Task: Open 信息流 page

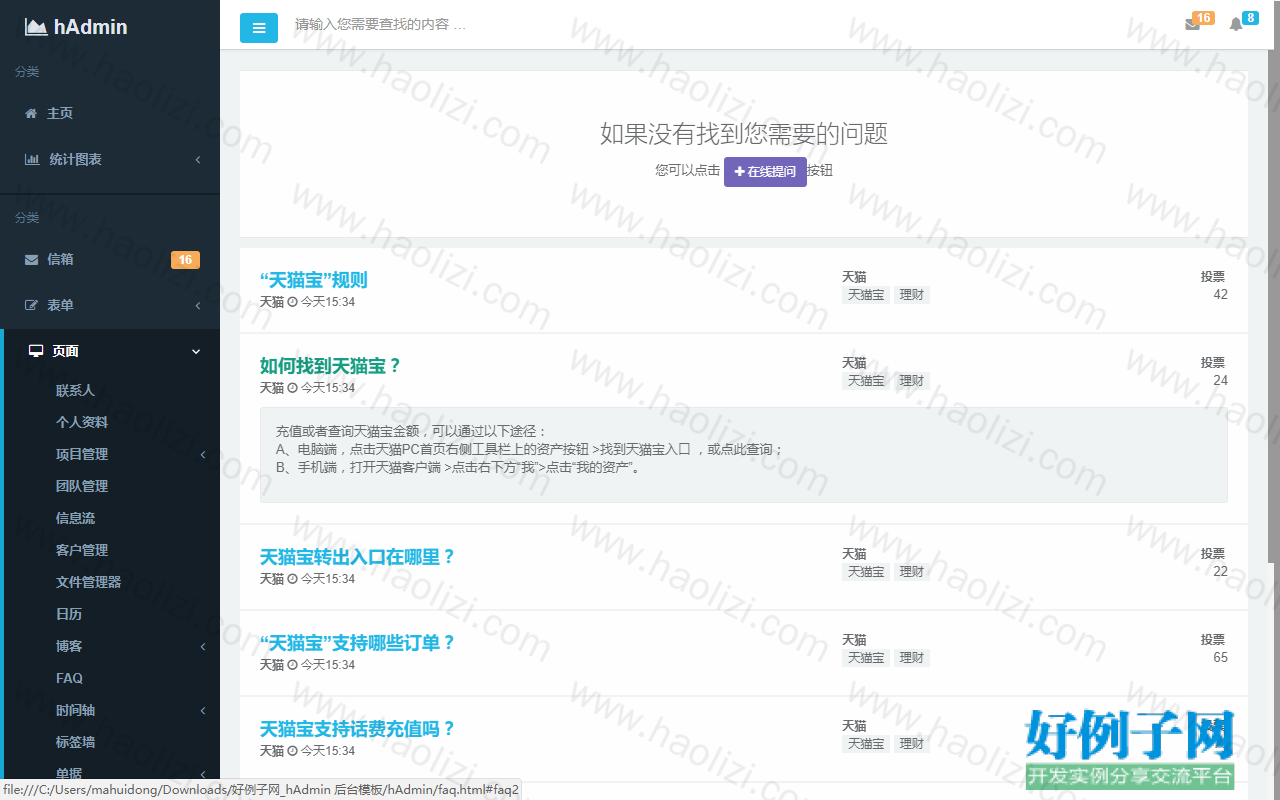Action: point(75,518)
